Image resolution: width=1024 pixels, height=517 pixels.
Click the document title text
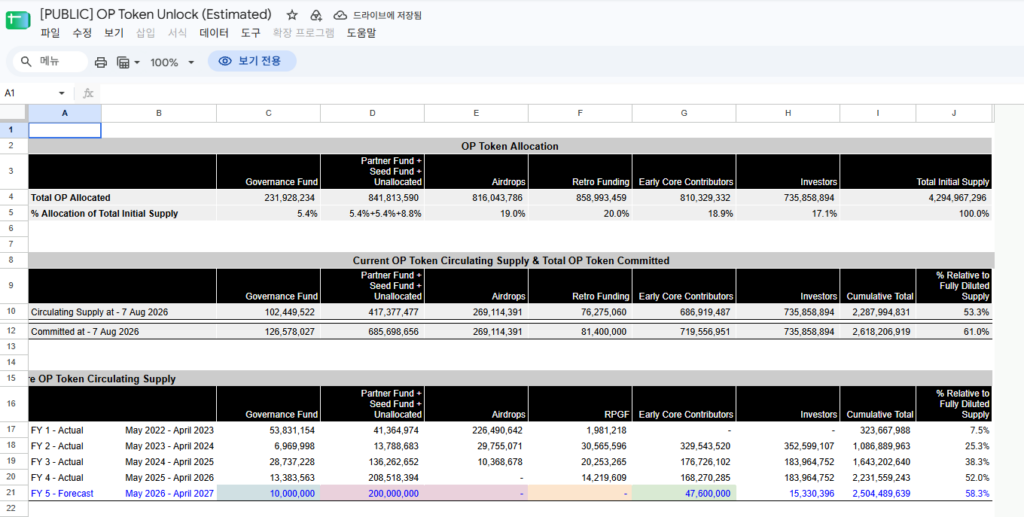[x=155, y=14]
